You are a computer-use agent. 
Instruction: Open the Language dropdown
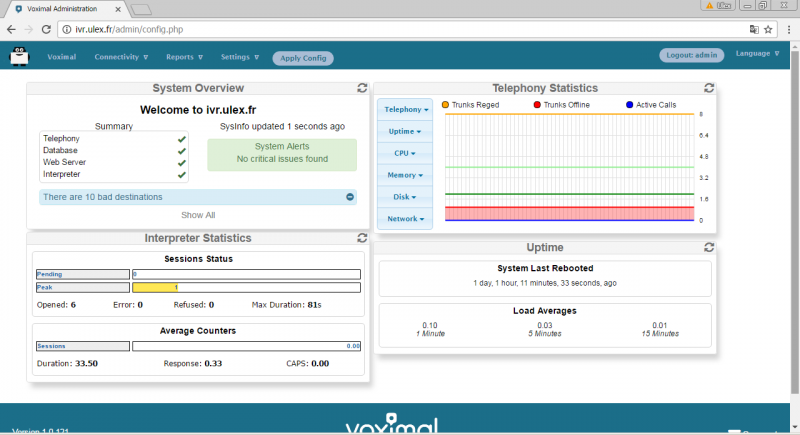pyautogui.click(x=757, y=54)
